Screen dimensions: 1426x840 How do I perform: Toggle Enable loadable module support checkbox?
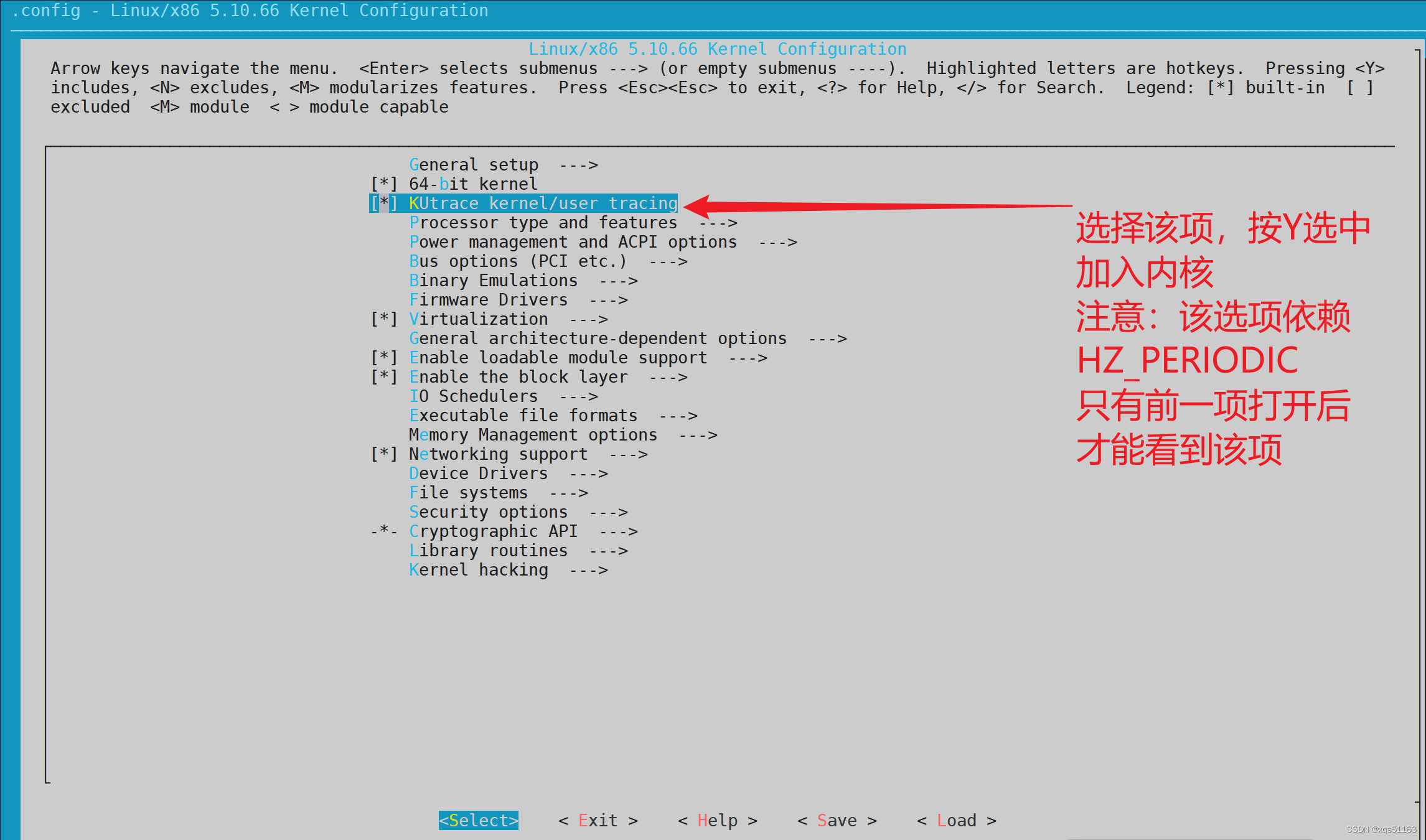pyautogui.click(x=383, y=358)
